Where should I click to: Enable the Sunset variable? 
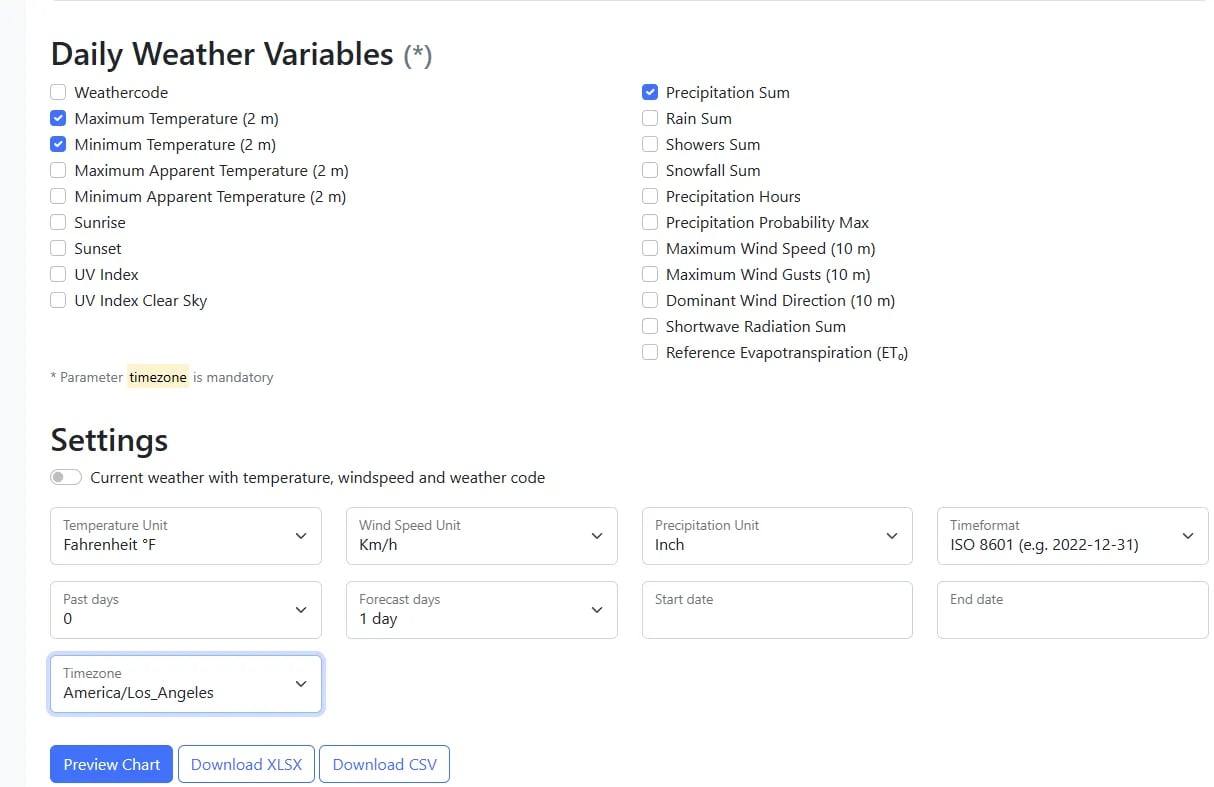pos(58,248)
